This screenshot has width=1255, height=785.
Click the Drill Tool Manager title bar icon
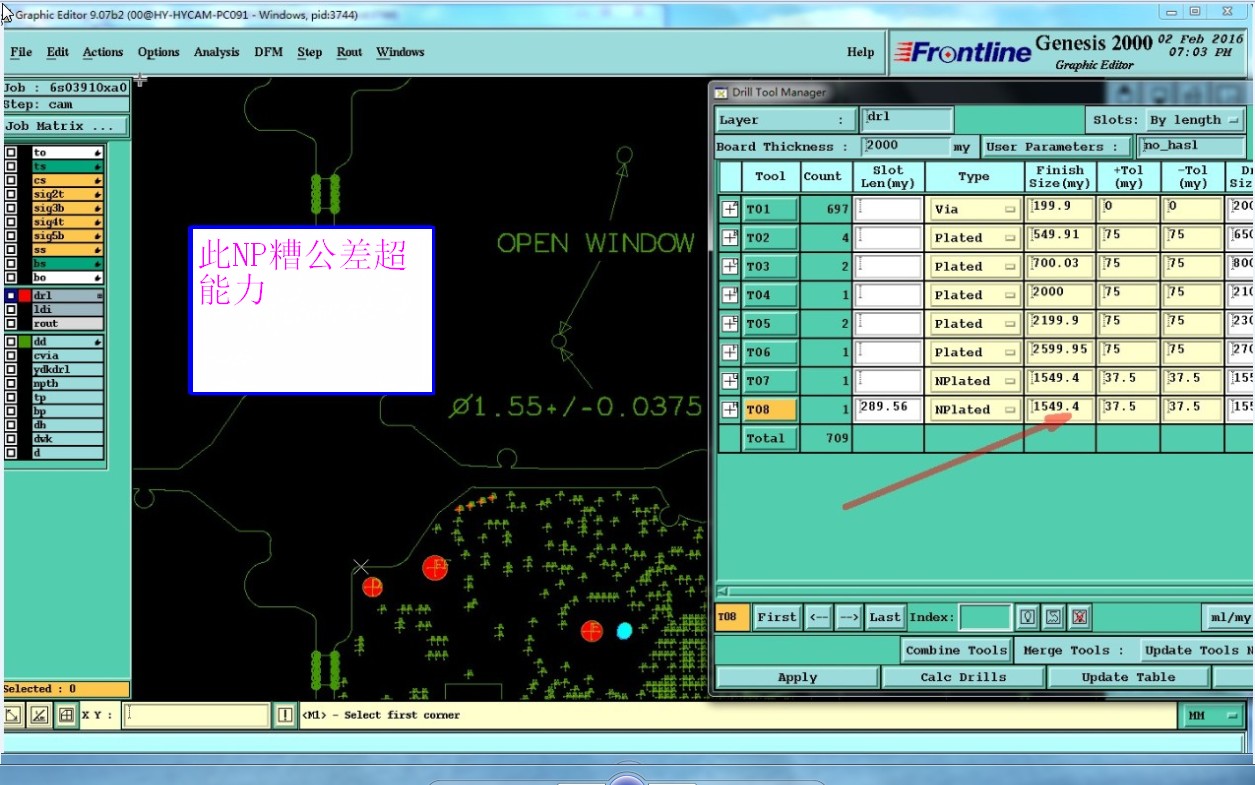click(721, 92)
